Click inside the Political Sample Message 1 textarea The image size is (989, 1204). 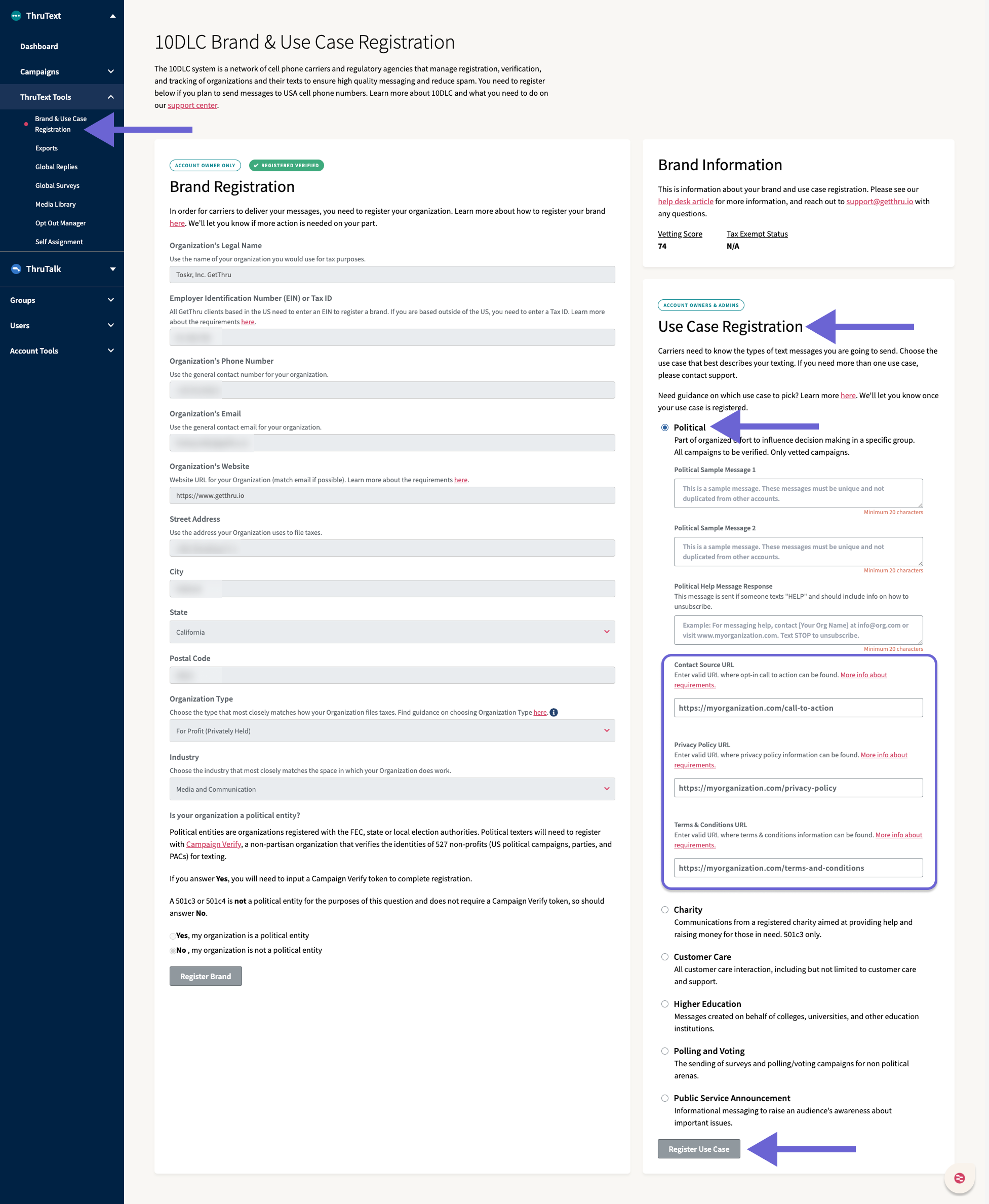click(798, 493)
